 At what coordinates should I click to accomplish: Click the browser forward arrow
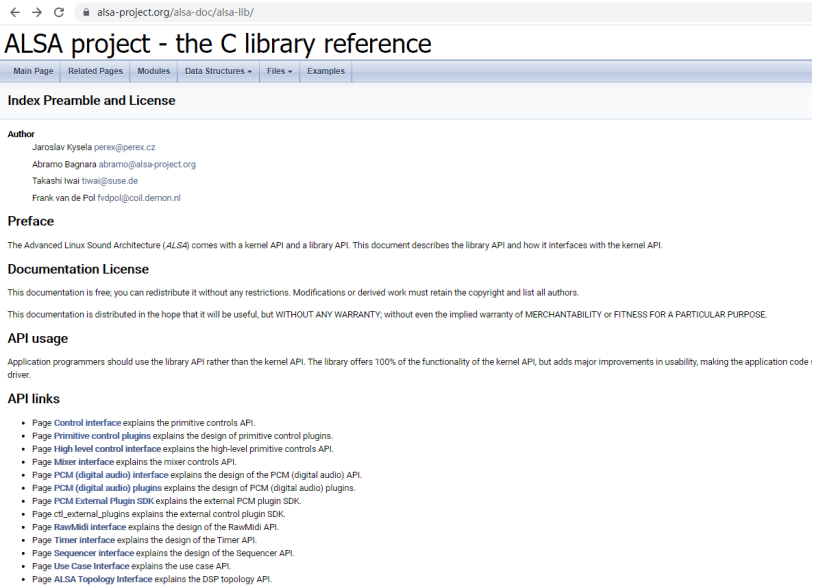coord(37,12)
